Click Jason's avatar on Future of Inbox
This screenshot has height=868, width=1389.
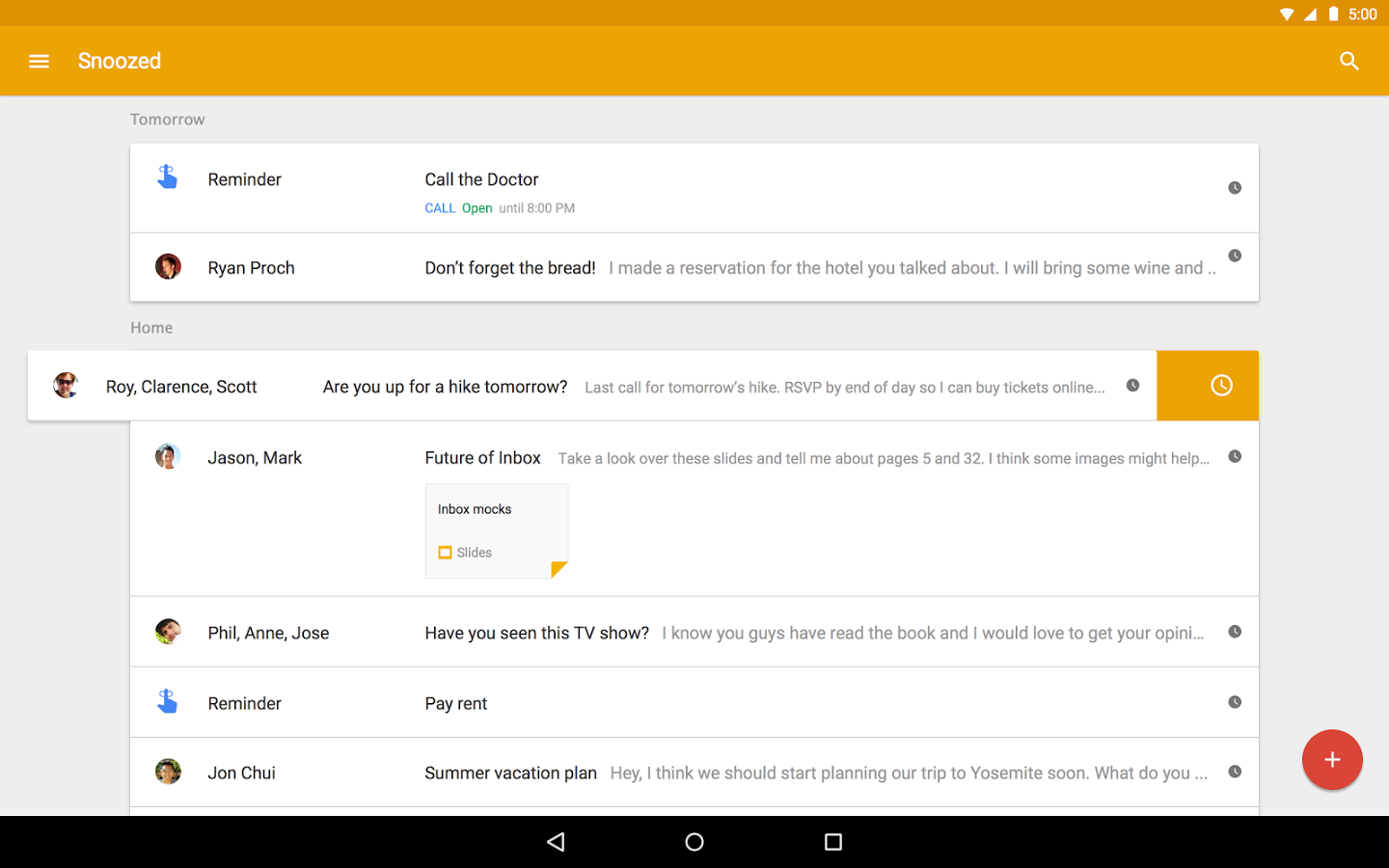click(x=168, y=456)
